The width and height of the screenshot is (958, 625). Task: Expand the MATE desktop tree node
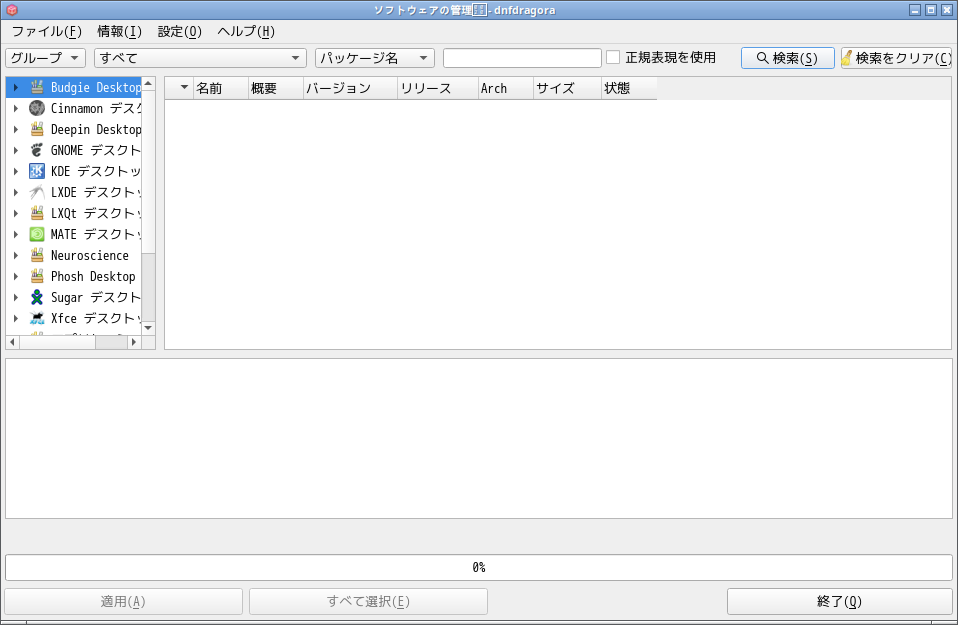[x=16, y=234]
